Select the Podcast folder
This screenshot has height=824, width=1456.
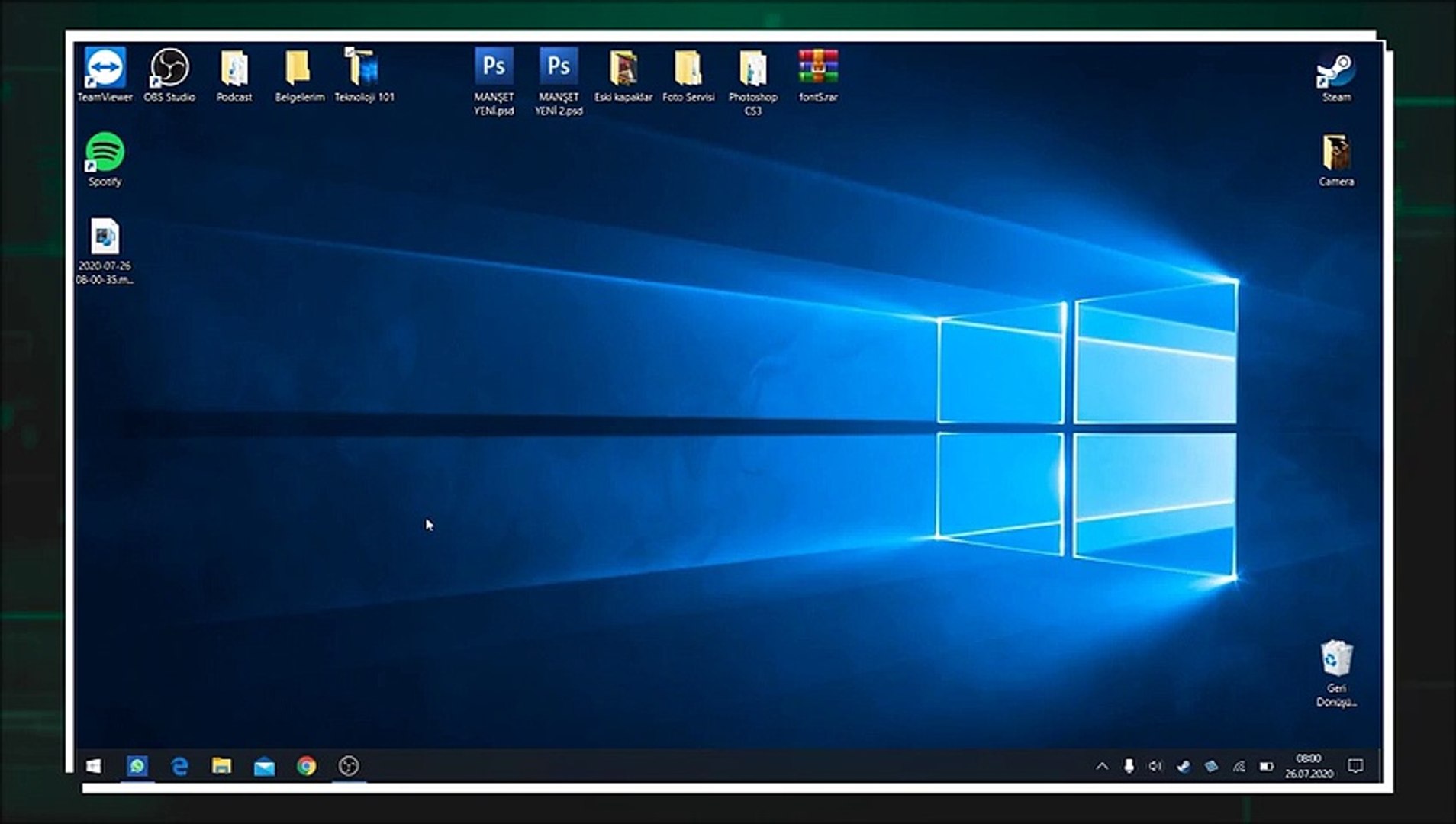click(x=234, y=75)
